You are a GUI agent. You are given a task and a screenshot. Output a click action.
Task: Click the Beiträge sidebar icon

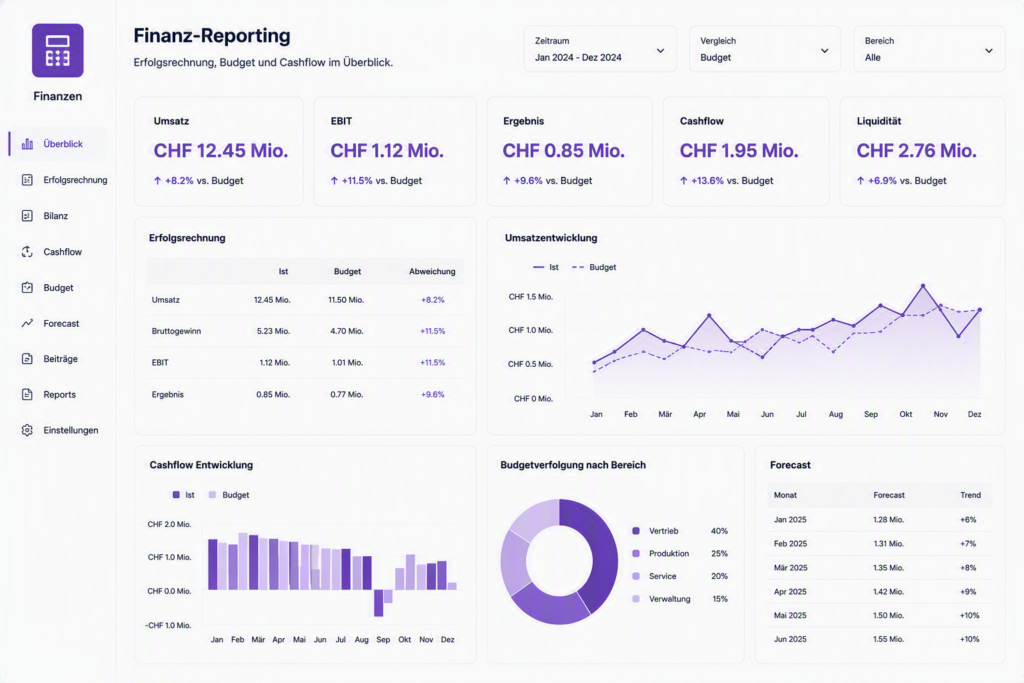27,358
